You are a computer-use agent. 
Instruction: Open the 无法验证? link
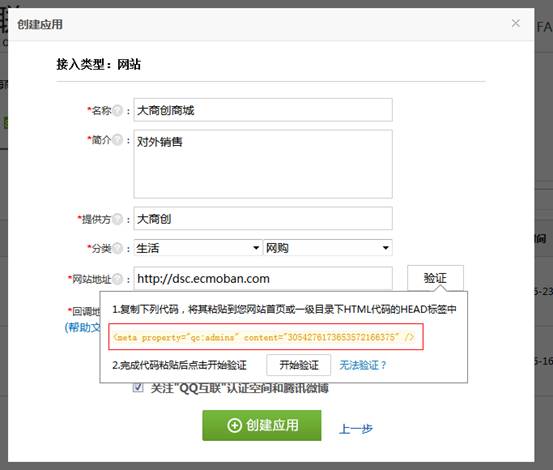click(x=363, y=365)
